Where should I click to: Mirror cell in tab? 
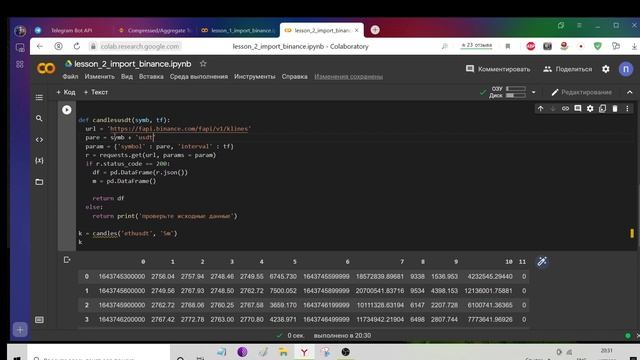[602, 109]
